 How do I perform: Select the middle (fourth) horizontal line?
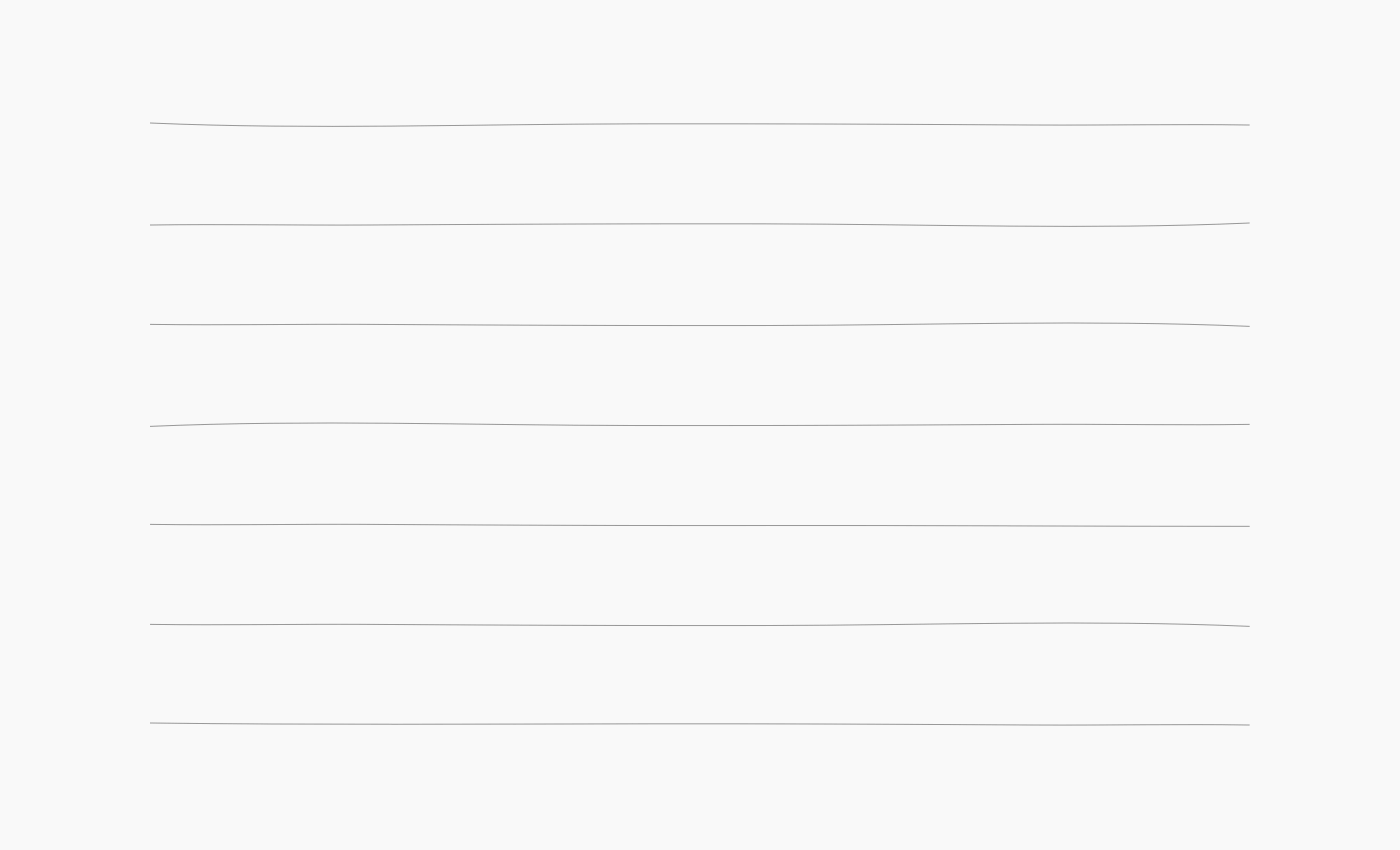coord(700,425)
